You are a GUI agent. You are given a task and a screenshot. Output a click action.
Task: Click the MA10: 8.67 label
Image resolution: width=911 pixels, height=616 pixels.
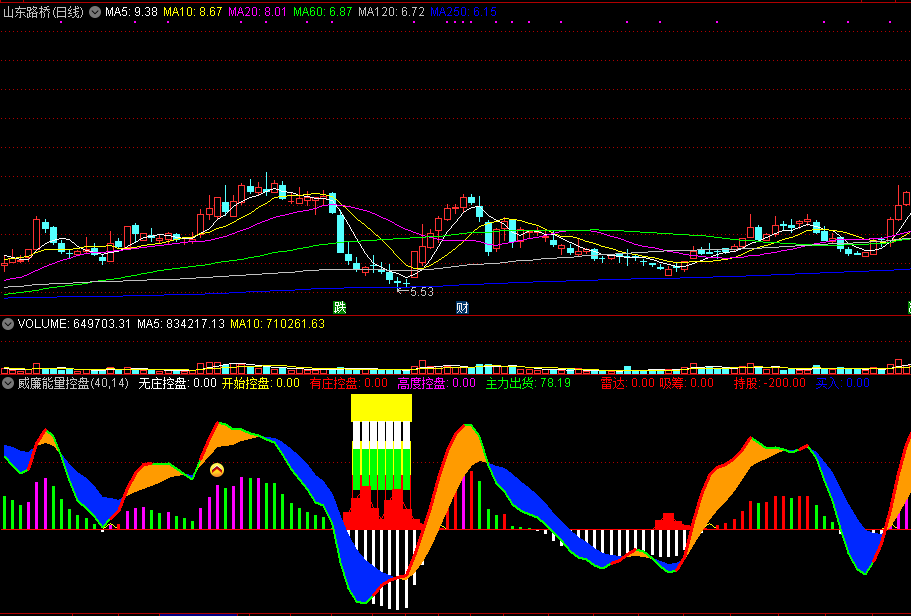coord(193,12)
